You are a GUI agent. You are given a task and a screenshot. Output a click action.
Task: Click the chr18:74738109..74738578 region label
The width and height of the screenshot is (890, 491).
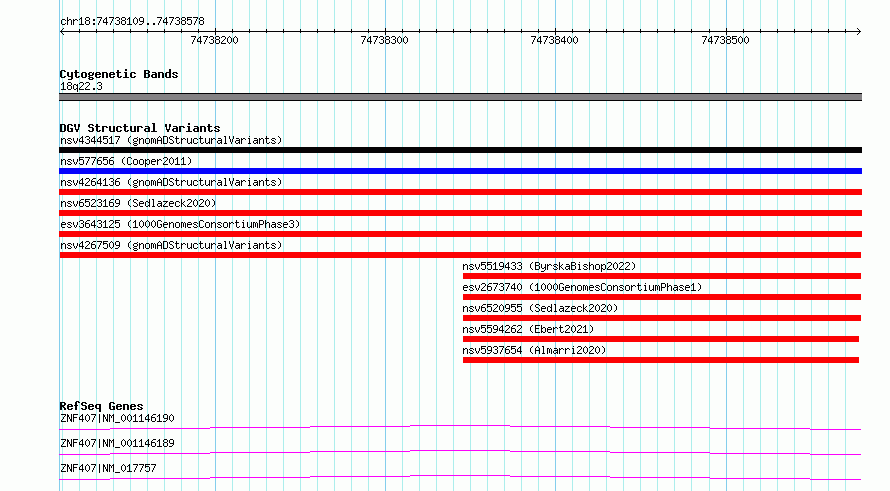pyautogui.click(x=132, y=21)
